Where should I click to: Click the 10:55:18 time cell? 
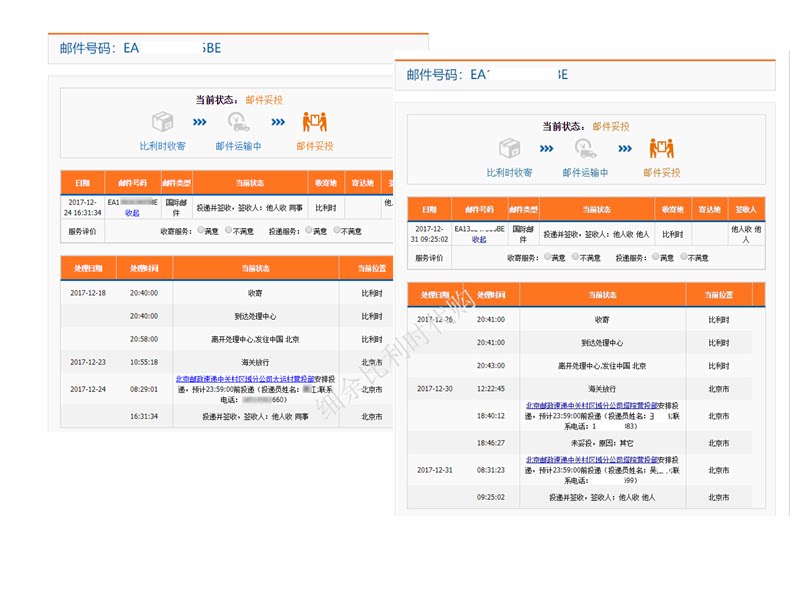pyautogui.click(x=144, y=362)
